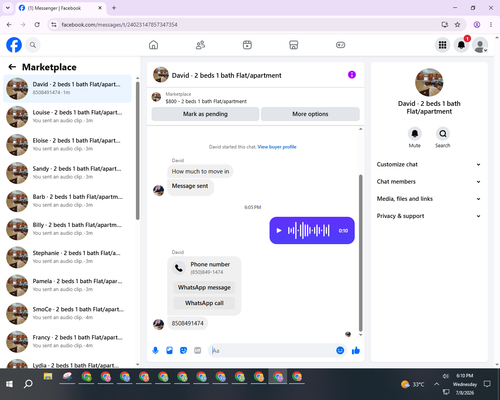500x400 pixels.
Task: Seek within audio clip waveform
Action: pyautogui.click(x=309, y=230)
